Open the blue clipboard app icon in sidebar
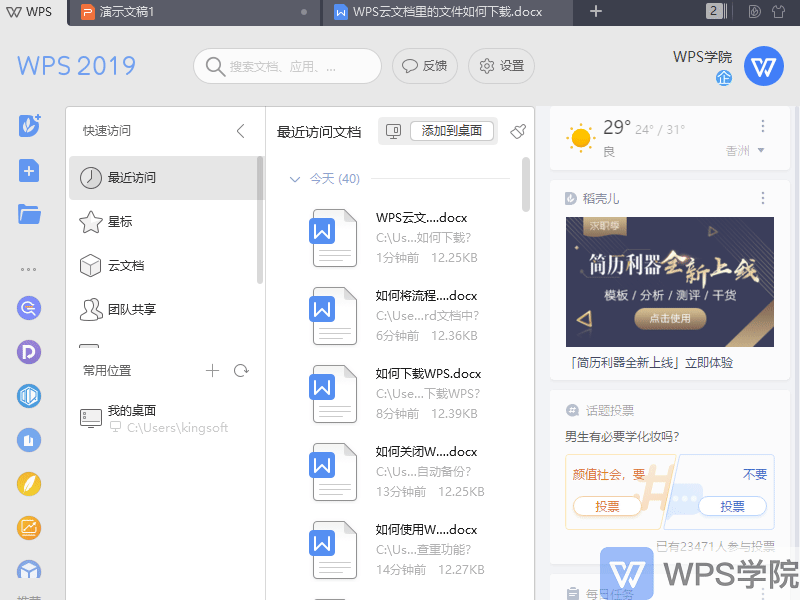This screenshot has height=600, width=800. (x=29, y=440)
